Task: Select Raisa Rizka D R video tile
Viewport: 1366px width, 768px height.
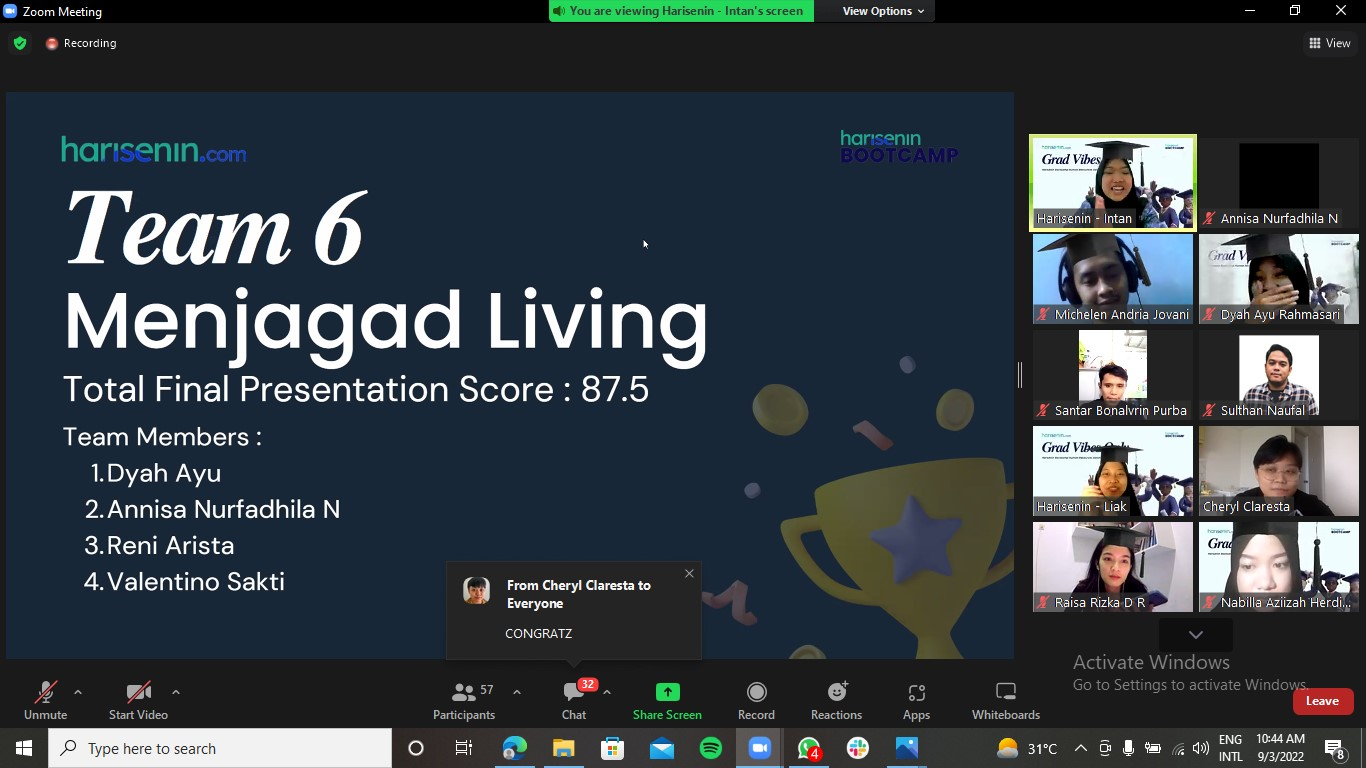Action: click(1113, 567)
